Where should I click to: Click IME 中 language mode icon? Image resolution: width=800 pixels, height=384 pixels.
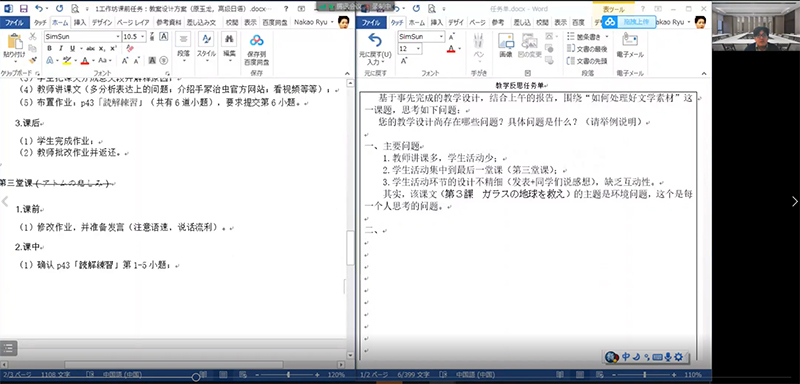tap(626, 357)
